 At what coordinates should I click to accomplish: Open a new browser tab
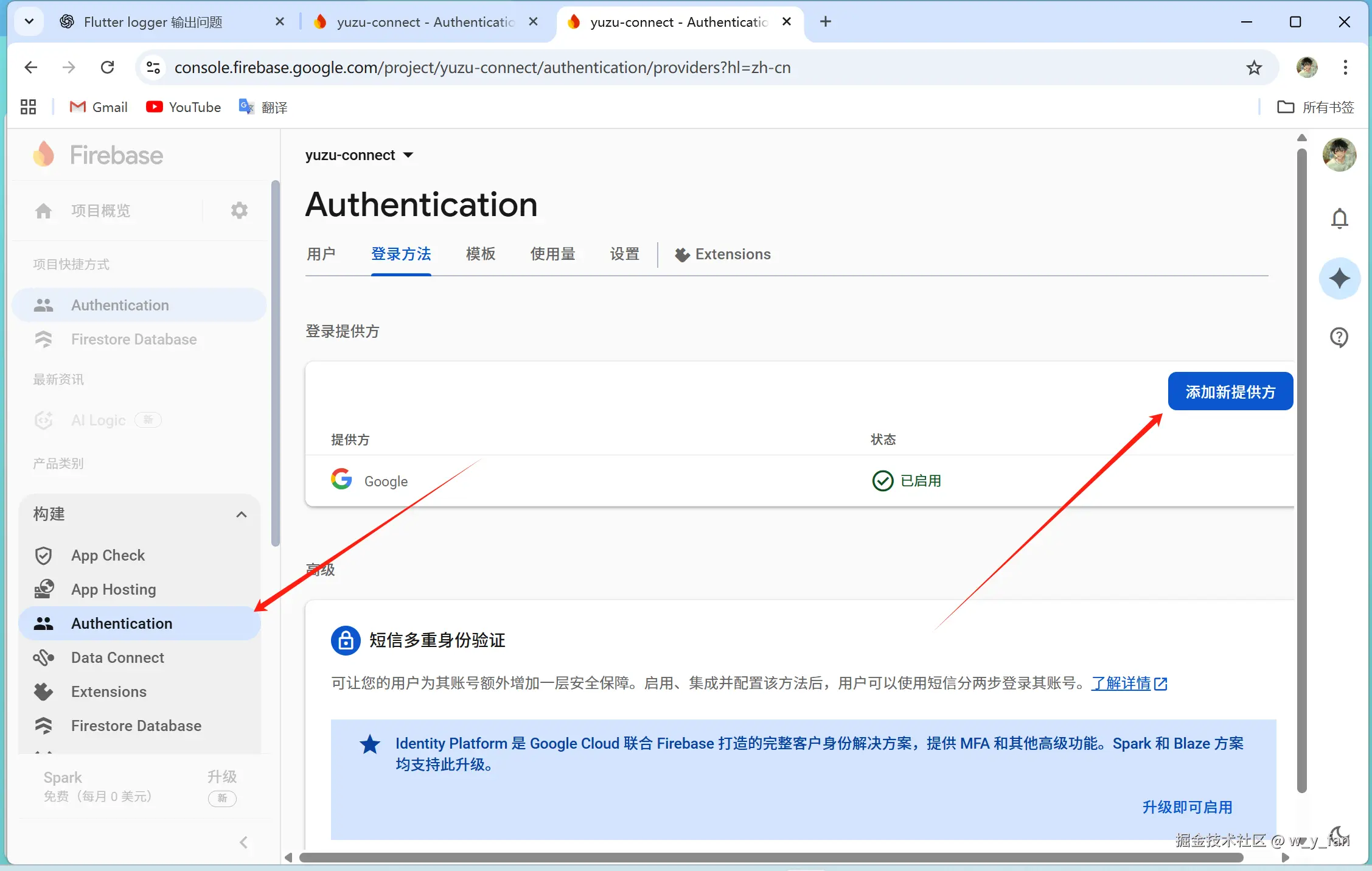(825, 22)
